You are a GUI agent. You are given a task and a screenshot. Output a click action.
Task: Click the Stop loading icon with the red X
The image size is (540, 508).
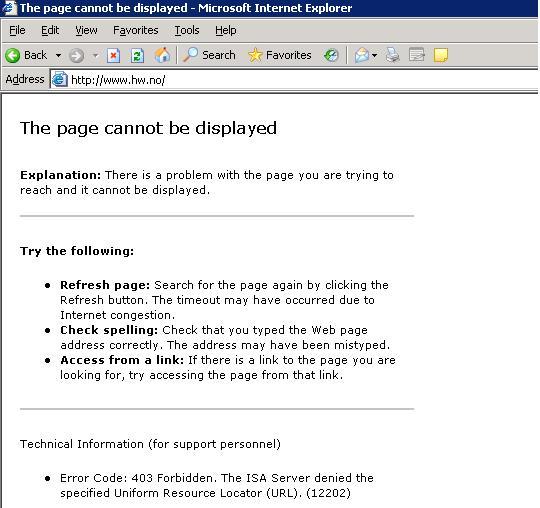click(113, 55)
